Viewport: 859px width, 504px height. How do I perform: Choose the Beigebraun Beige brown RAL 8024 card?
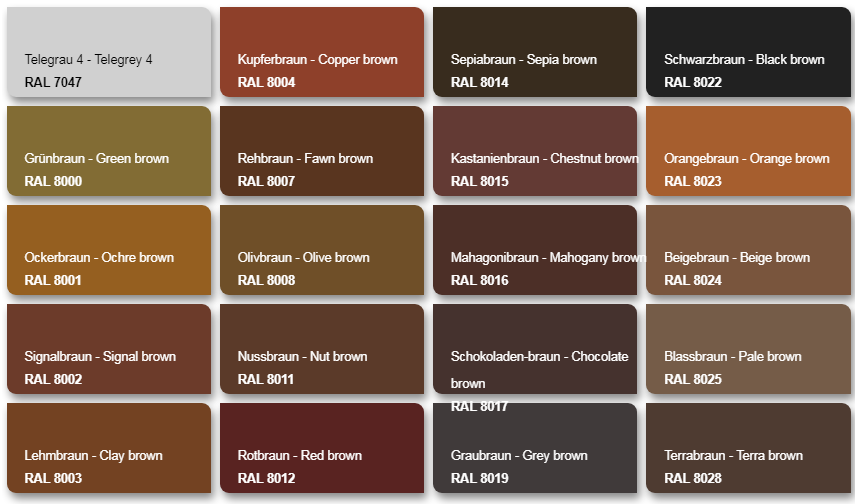pyautogui.click(x=748, y=250)
